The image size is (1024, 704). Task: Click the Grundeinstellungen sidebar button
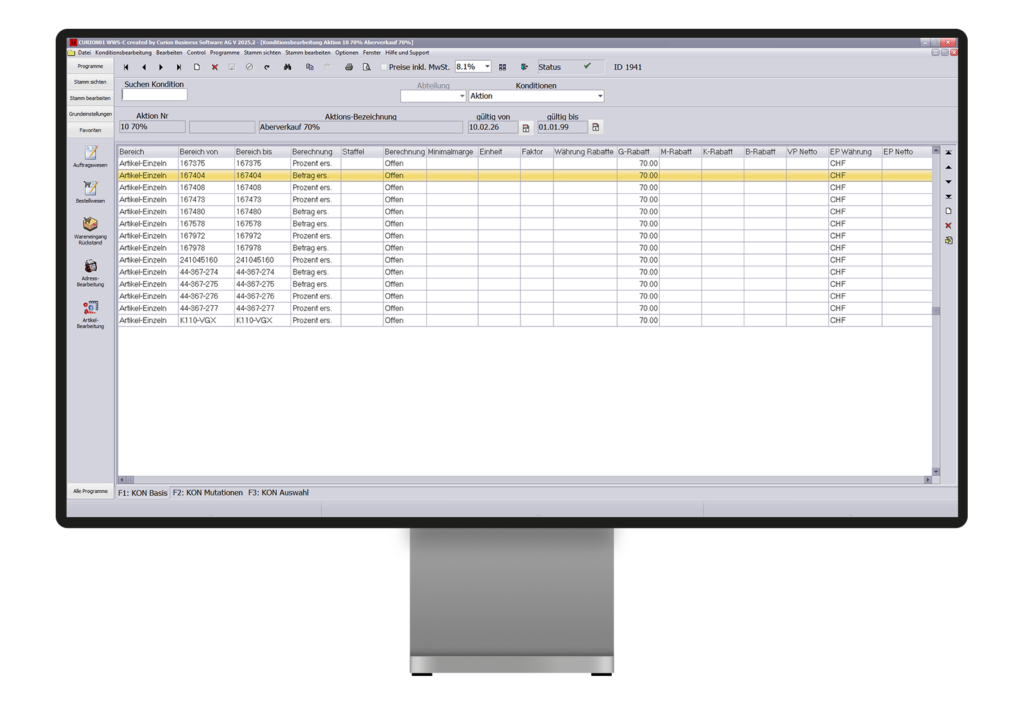click(x=90, y=114)
